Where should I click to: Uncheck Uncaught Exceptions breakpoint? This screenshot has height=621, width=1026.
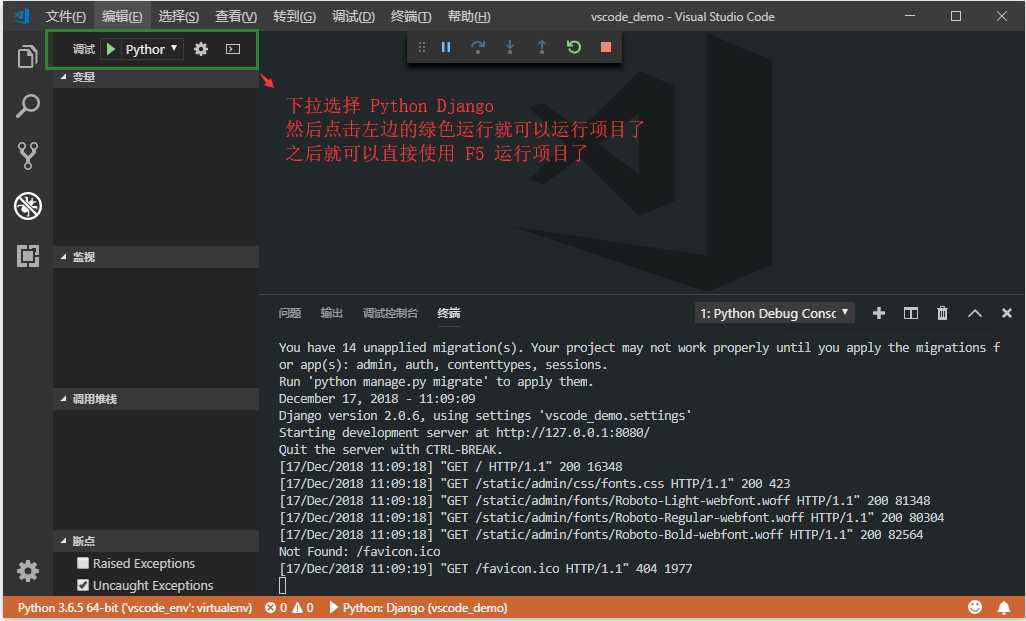83,585
